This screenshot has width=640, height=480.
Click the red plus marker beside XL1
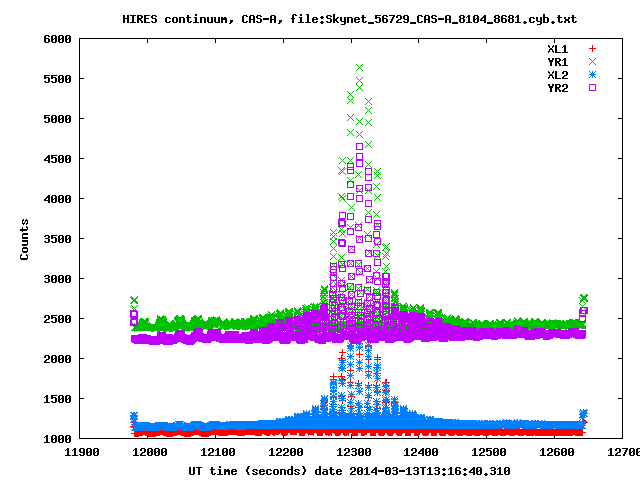pos(592,49)
